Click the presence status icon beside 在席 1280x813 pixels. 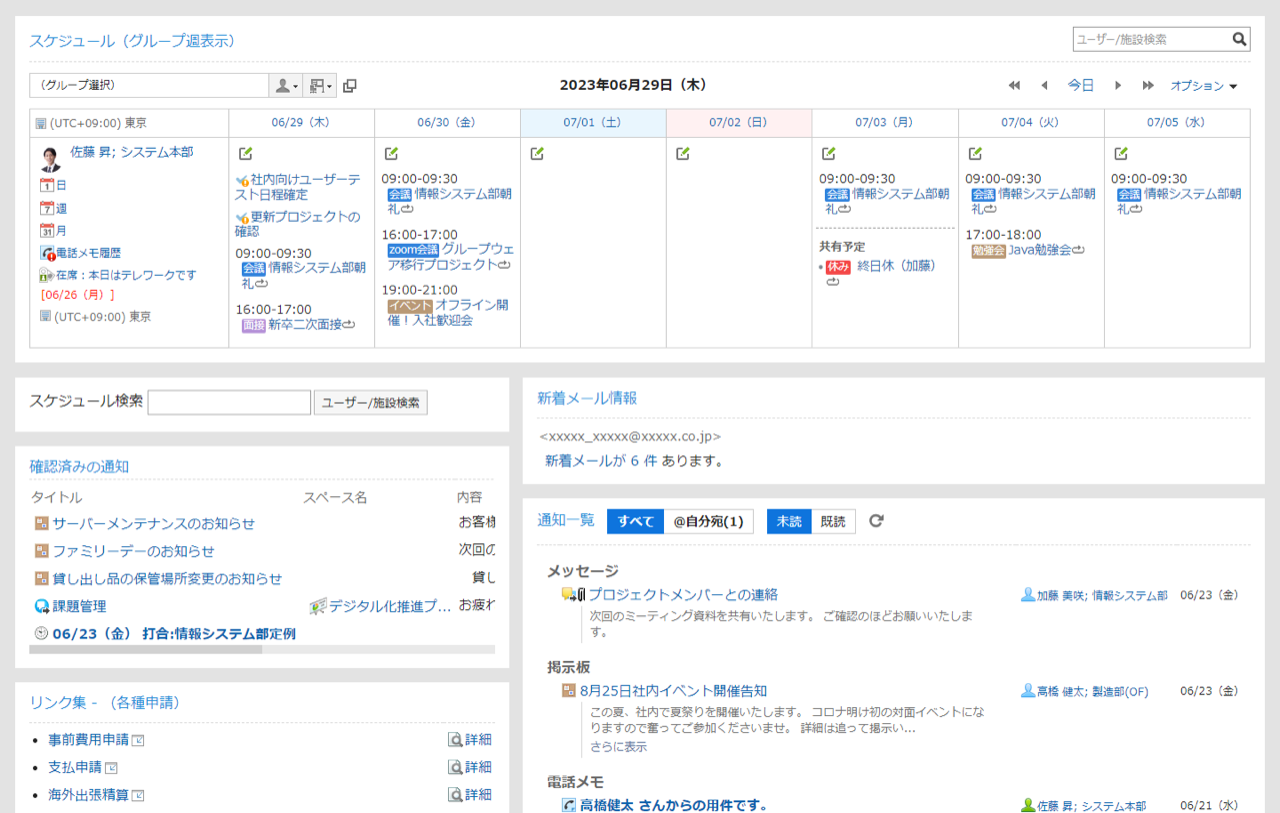(x=46, y=275)
